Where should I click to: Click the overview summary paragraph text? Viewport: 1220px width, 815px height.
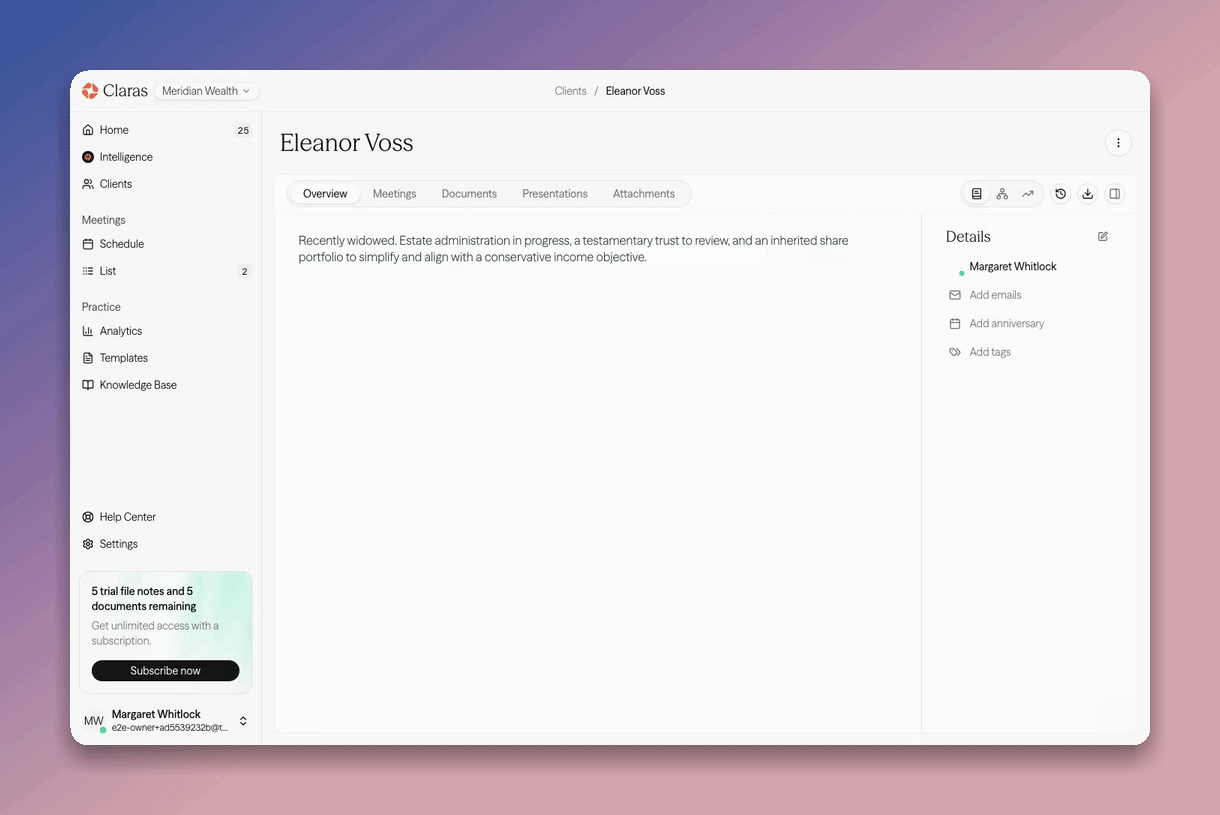point(574,249)
